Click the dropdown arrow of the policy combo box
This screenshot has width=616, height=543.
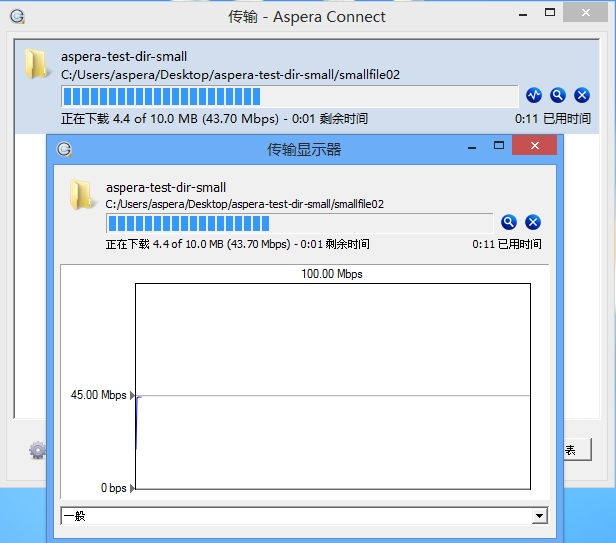pyautogui.click(x=540, y=516)
